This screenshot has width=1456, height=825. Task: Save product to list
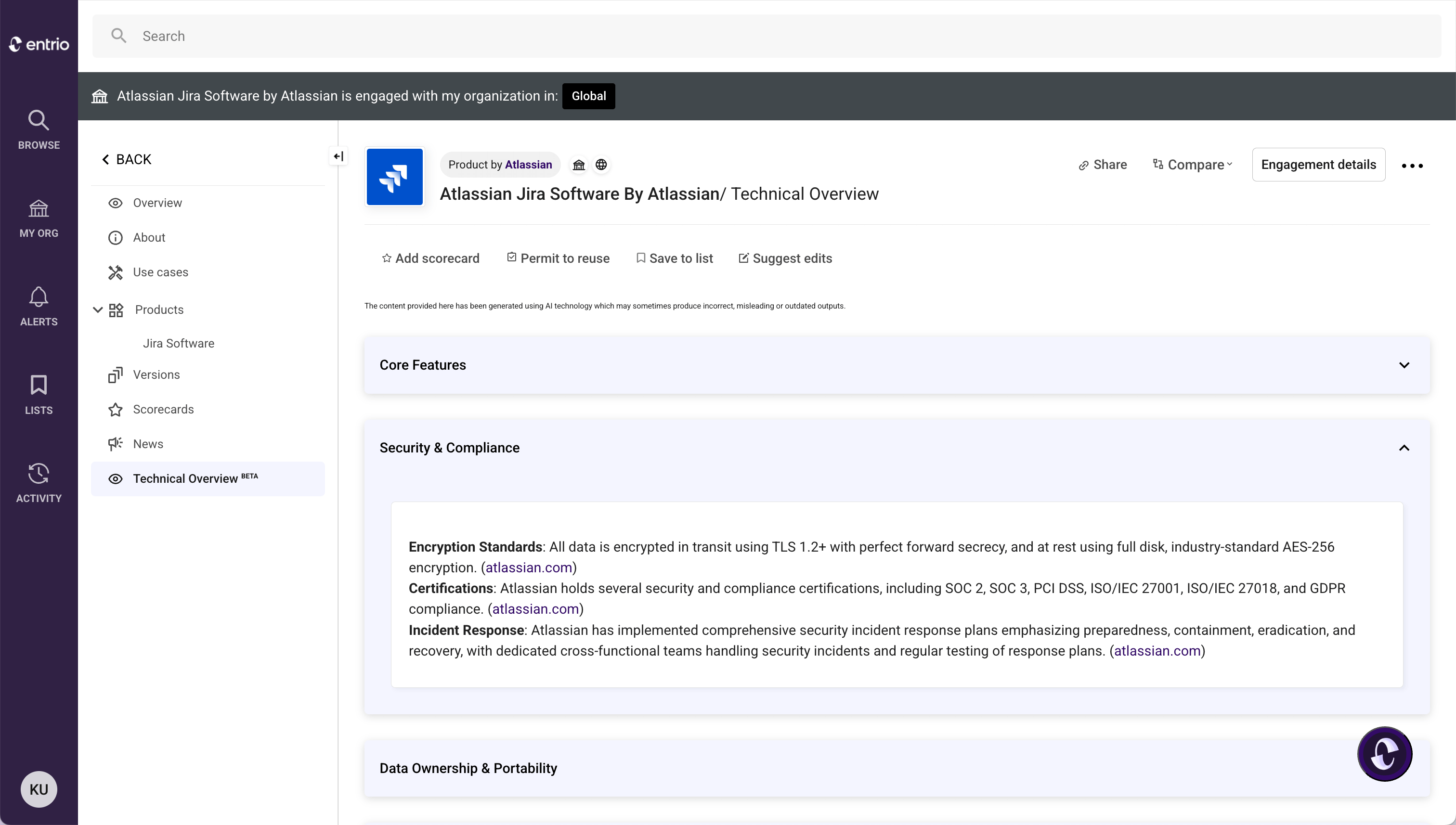675,258
